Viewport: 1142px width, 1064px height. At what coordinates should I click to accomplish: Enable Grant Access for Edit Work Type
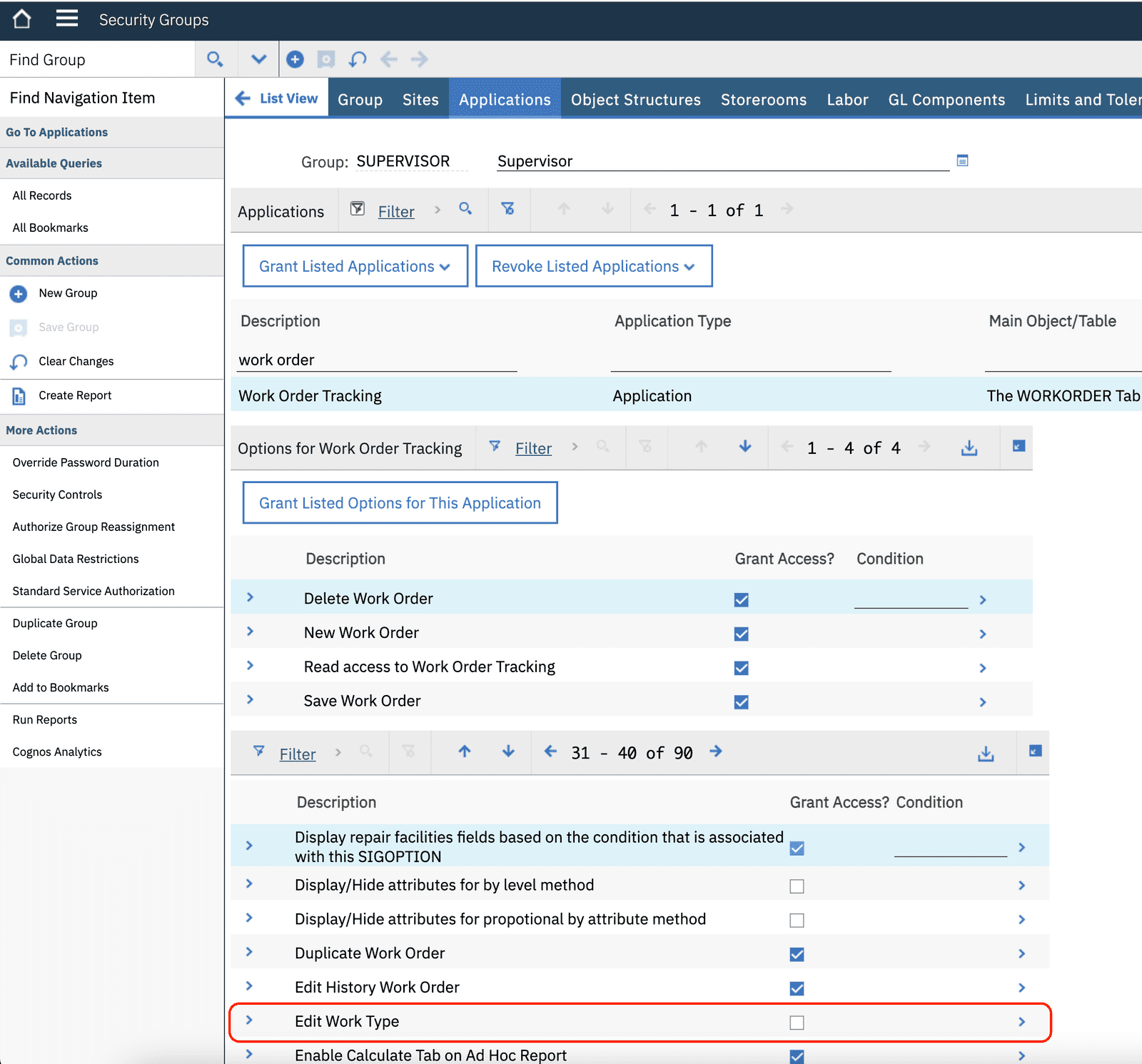(x=797, y=1022)
